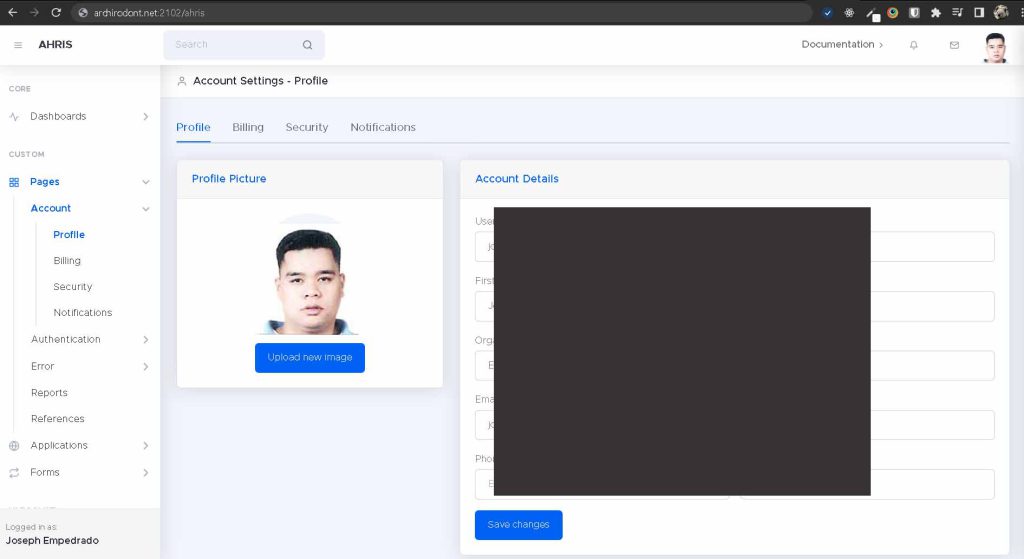Image resolution: width=1024 pixels, height=559 pixels.
Task: Click the Applications globe icon in sidebar
Action: click(x=14, y=446)
